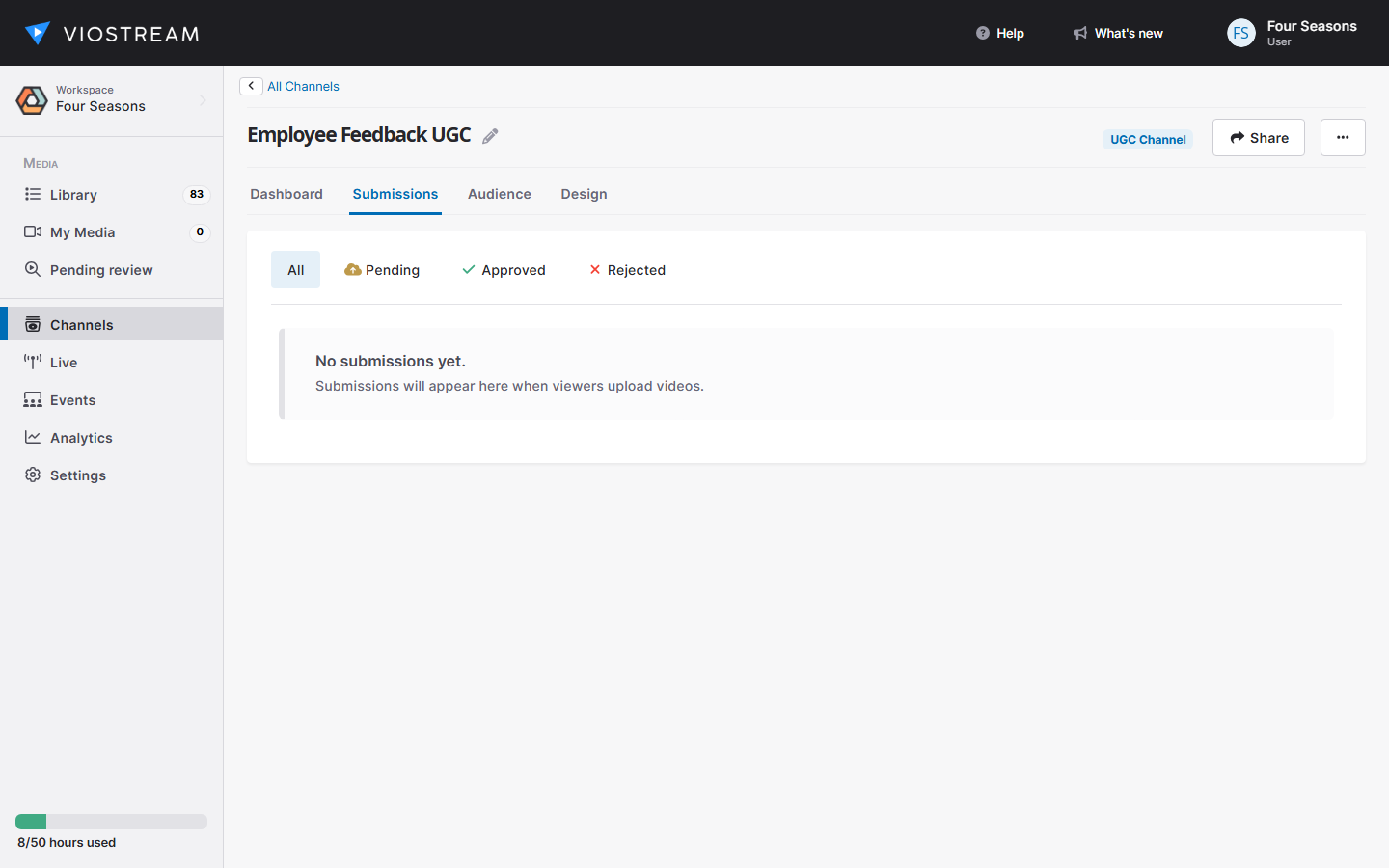Select the All submissions filter
The height and width of the screenshot is (868, 1389).
pos(295,270)
